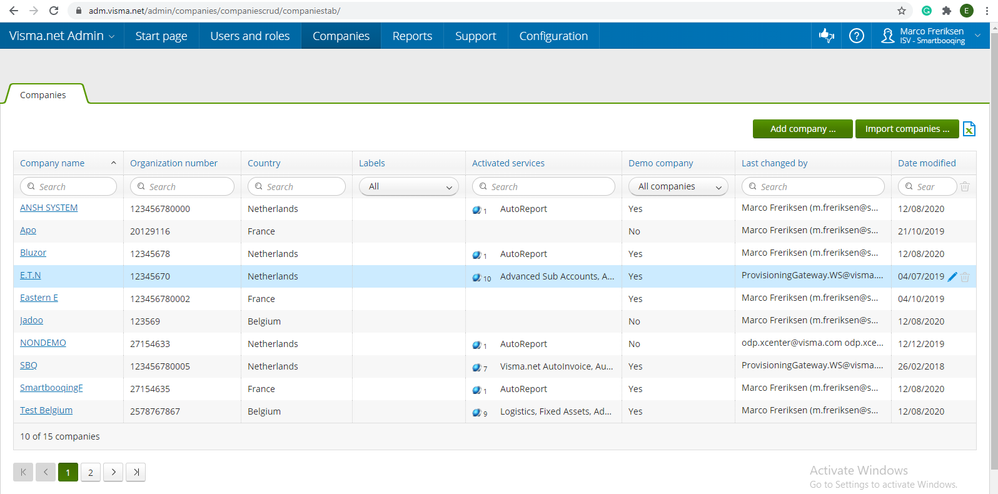The image size is (998, 494).
Task: Open E.T.N company link
Action: [x=31, y=276]
